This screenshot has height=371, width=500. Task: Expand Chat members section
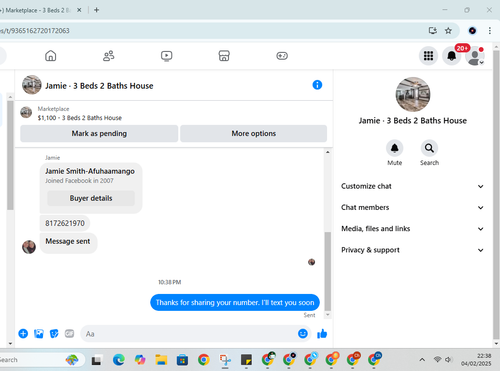(412, 208)
